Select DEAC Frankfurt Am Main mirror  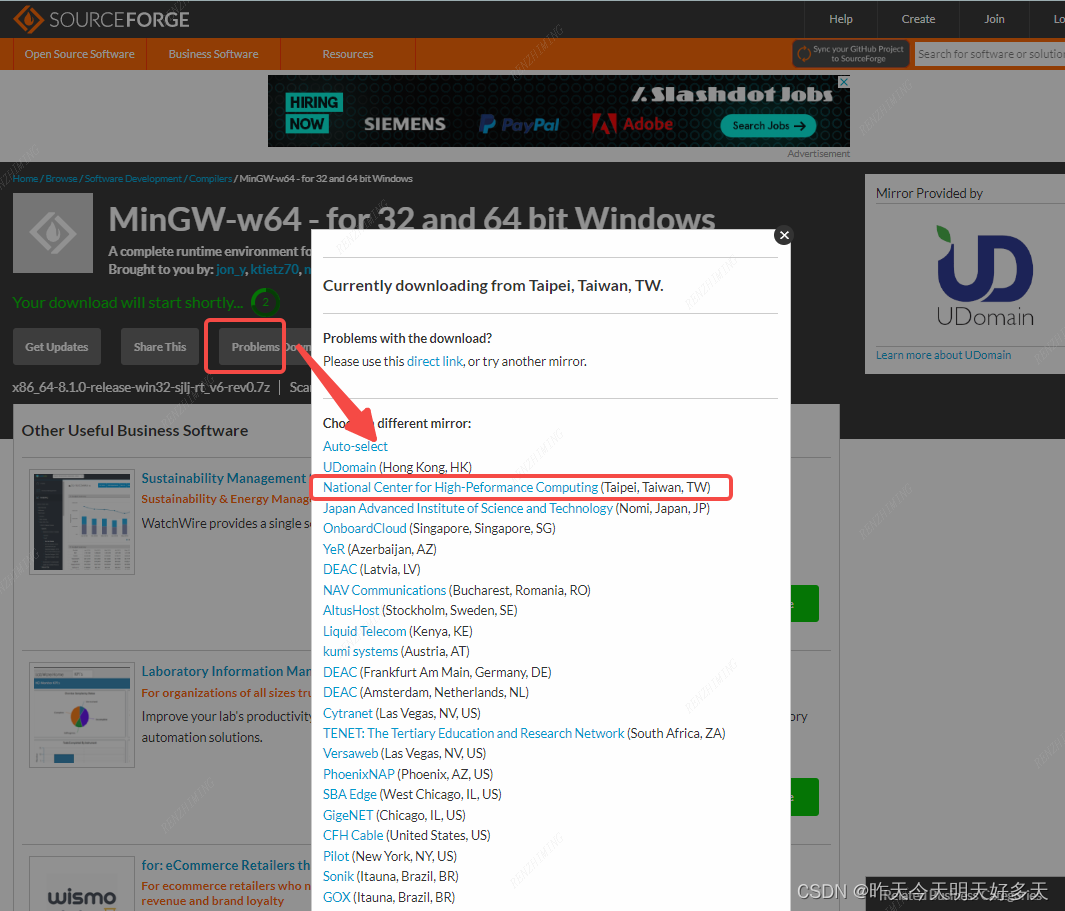click(340, 672)
